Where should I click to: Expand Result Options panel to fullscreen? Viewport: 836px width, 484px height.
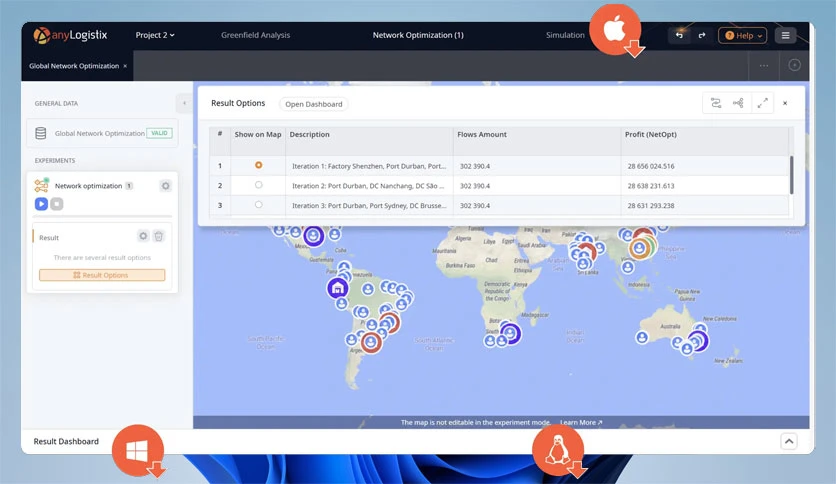click(x=762, y=103)
